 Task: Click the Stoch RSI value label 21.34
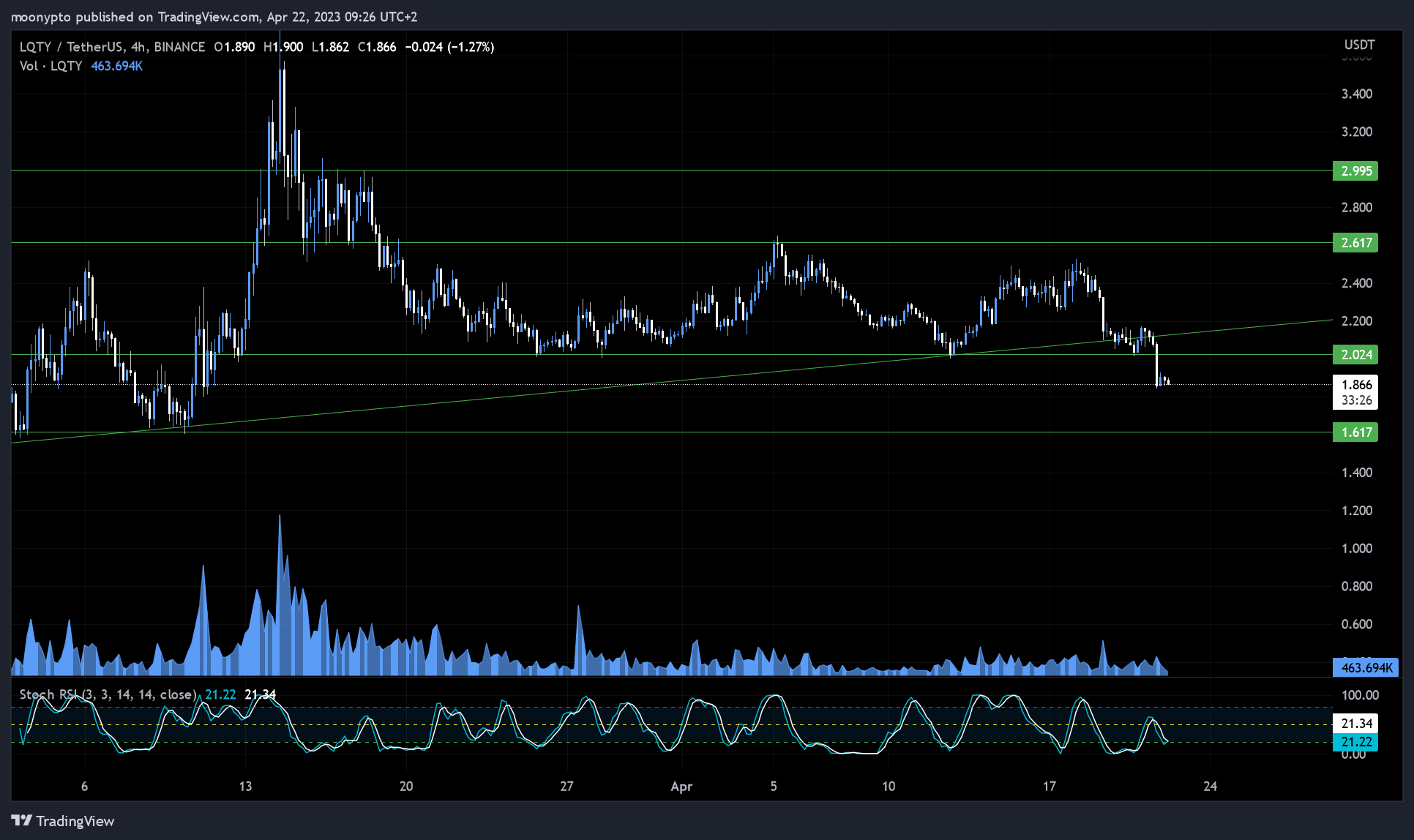click(1355, 724)
